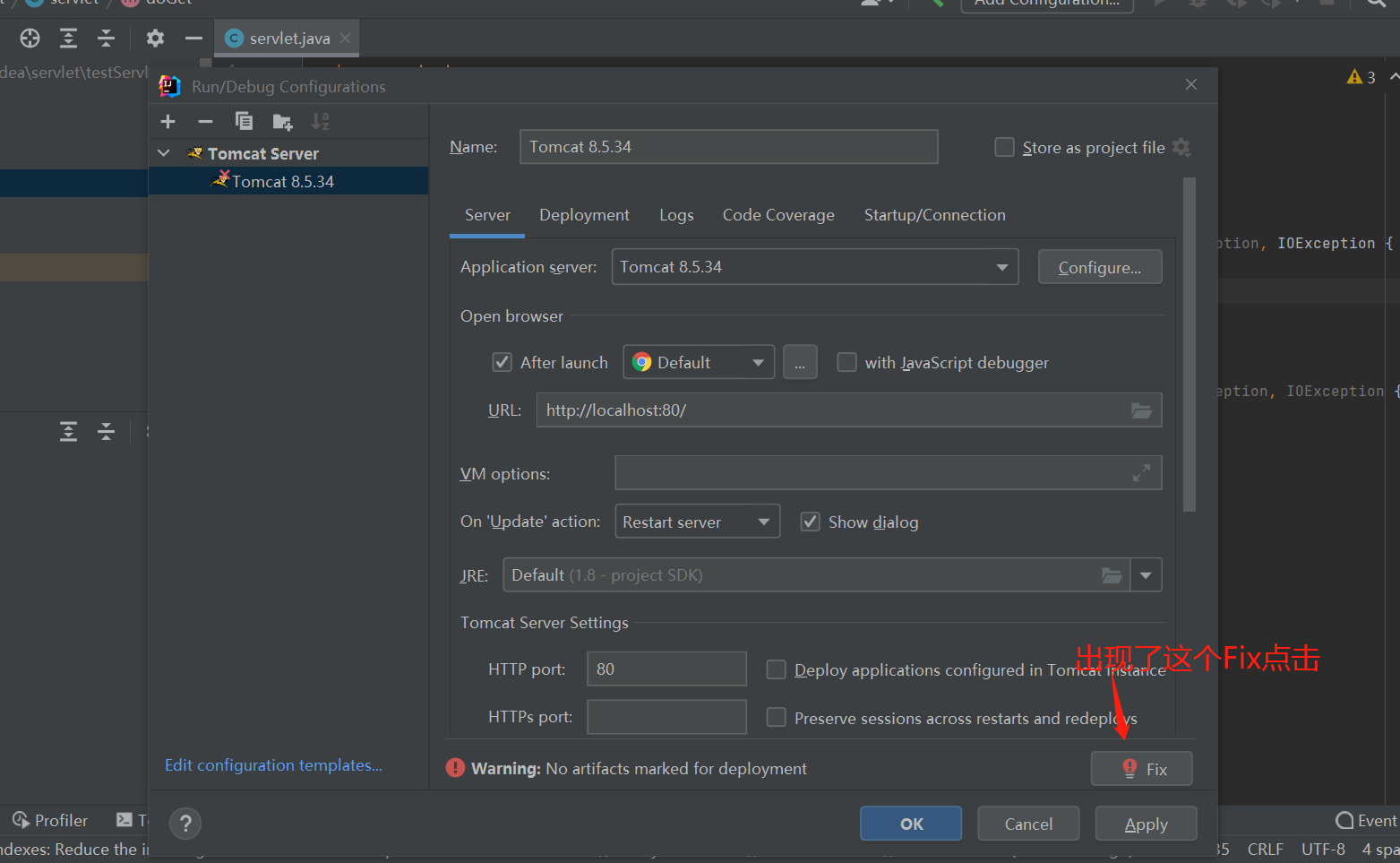This screenshot has width=1400, height=863.
Task: Click the gear beside Store as project file
Action: pyautogui.click(x=1181, y=147)
